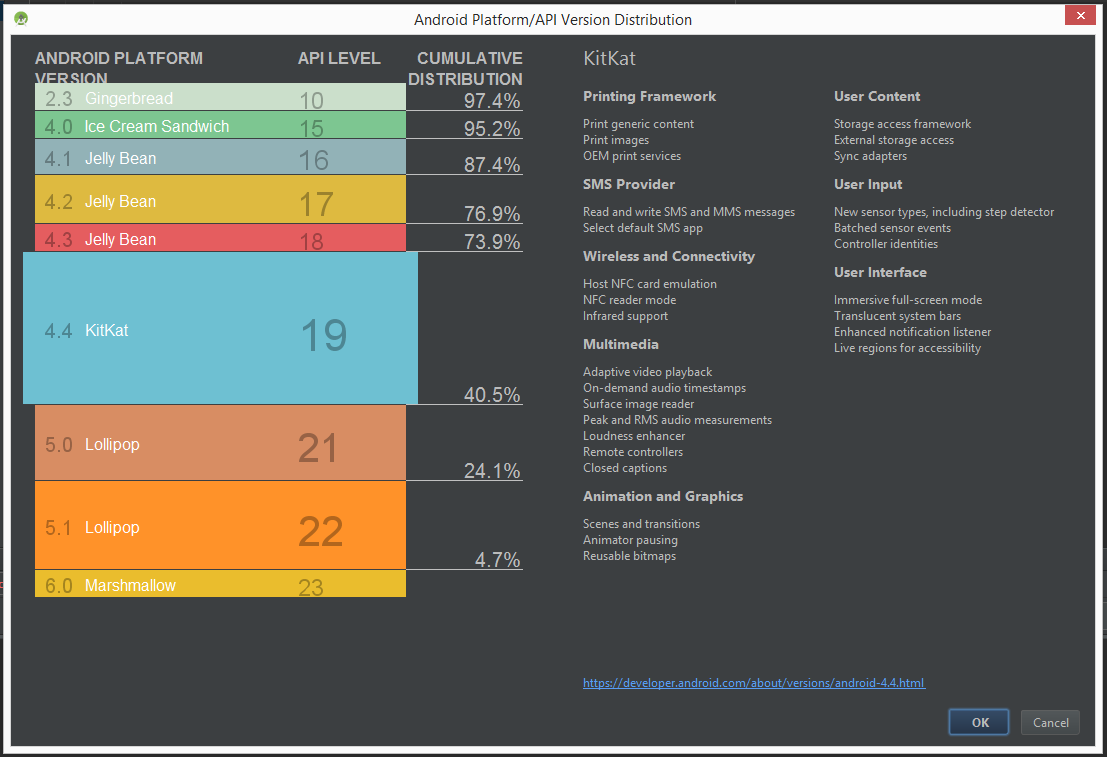Click the User Interface heading
Screen dimensions: 1107x757
[x=880, y=273]
